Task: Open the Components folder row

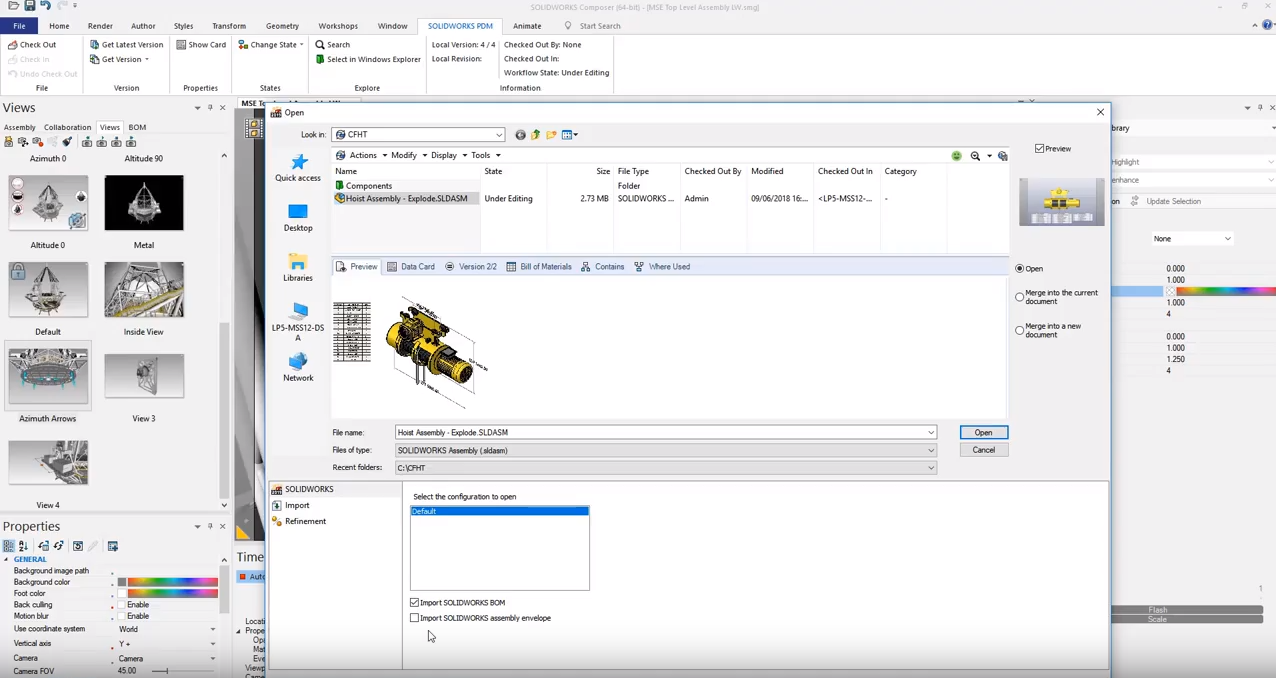Action: 368,186
